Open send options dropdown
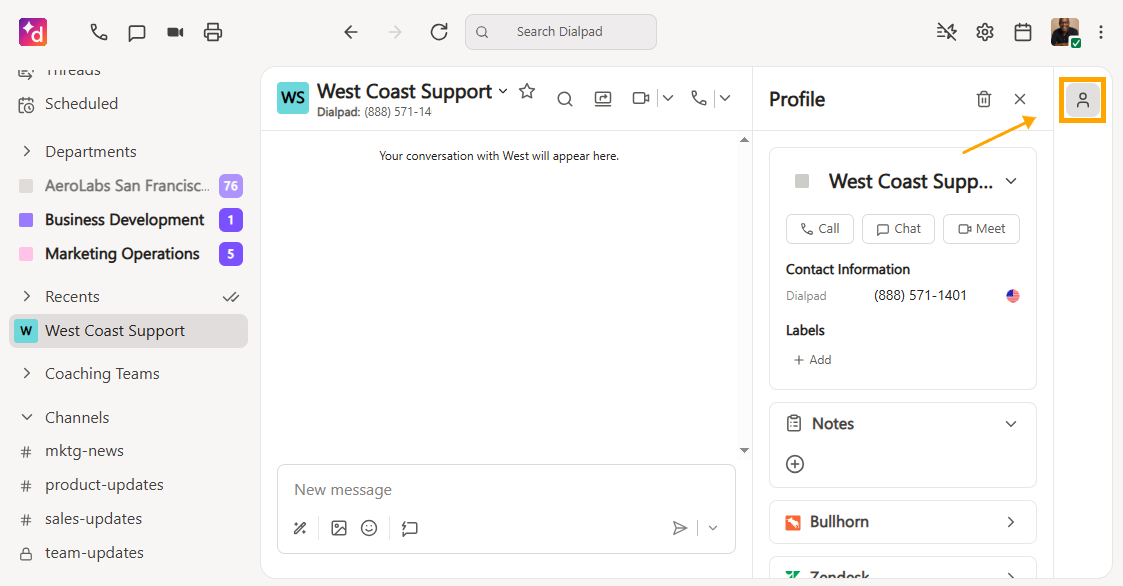Viewport: 1123px width, 586px height. pos(713,529)
